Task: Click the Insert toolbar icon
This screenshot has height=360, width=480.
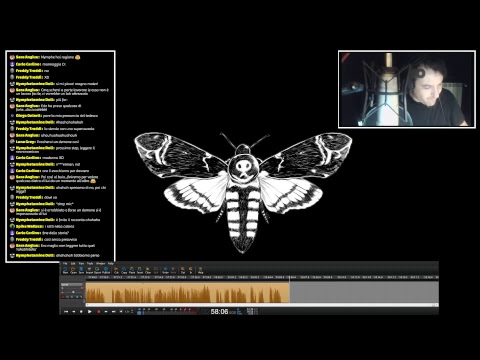Action: pos(140,270)
